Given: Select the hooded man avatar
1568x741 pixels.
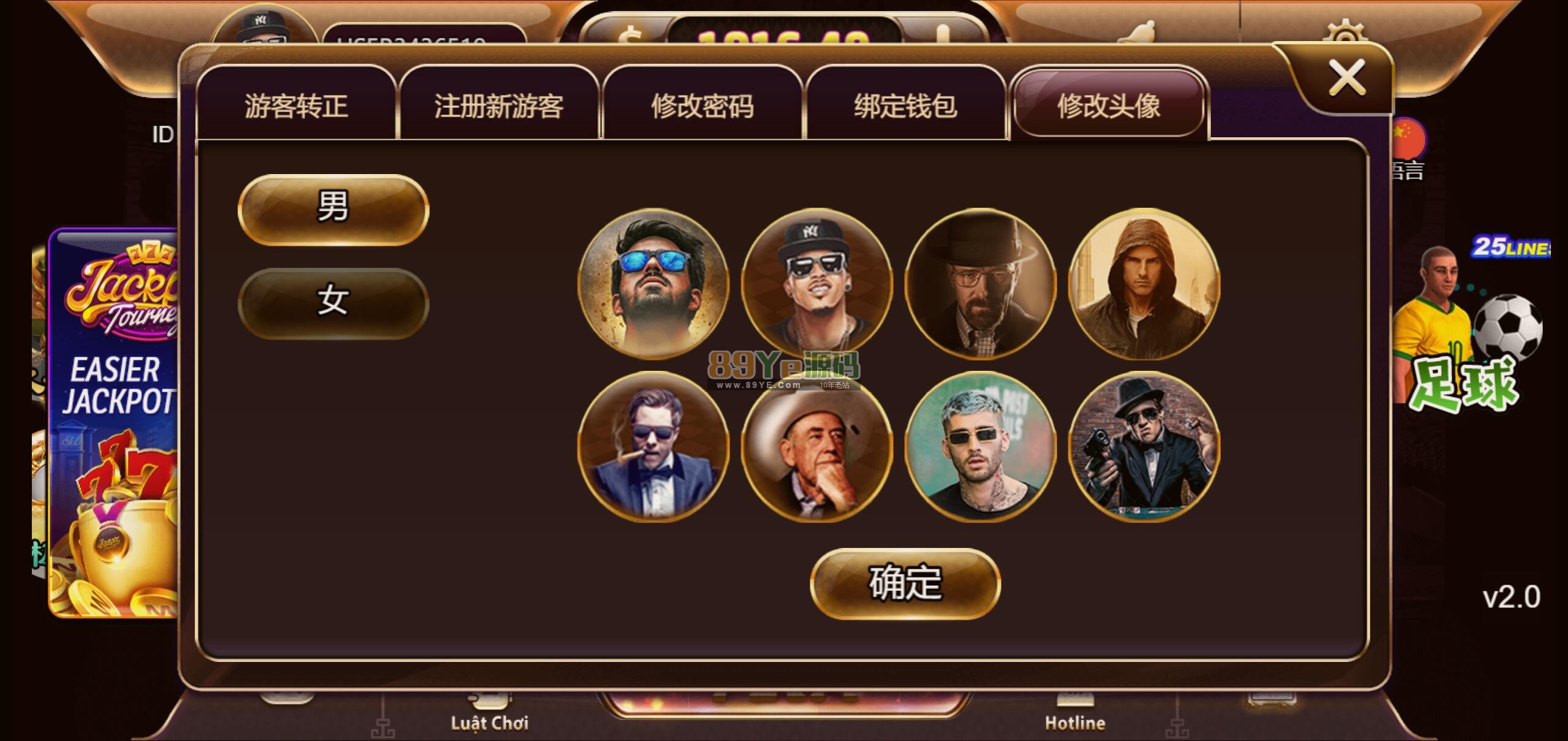Looking at the screenshot, I should 1144,284.
